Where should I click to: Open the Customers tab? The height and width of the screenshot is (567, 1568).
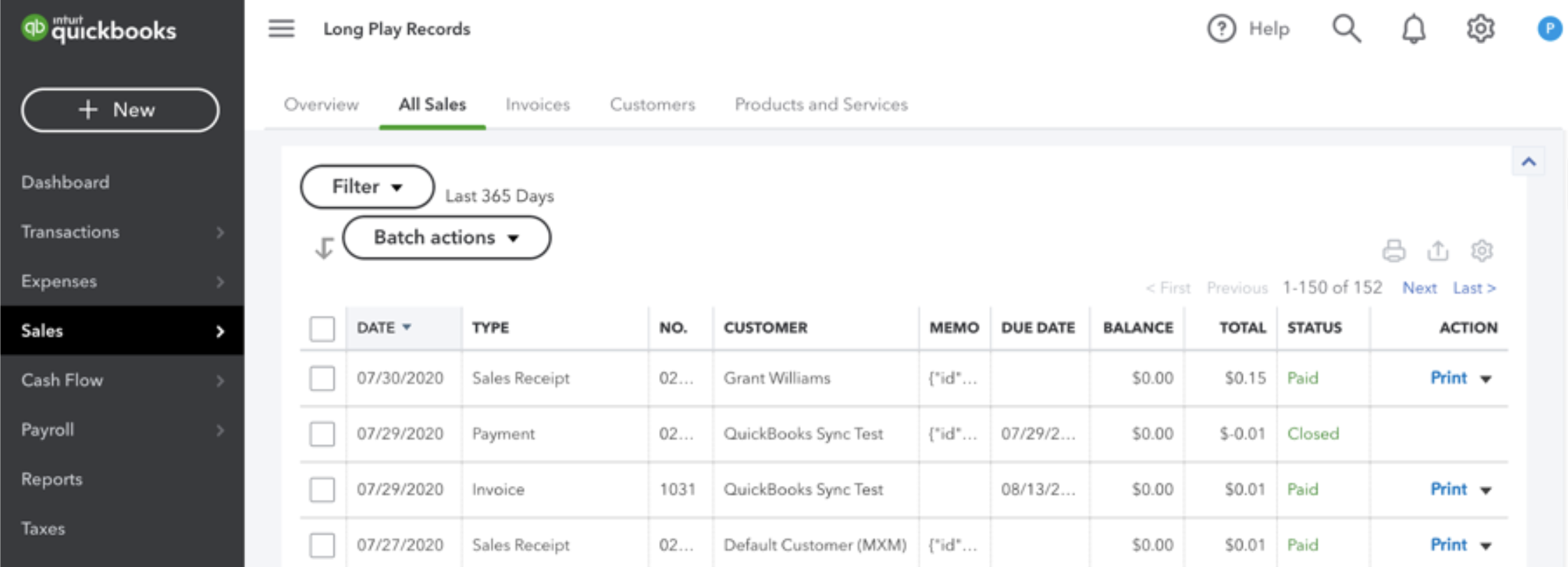652,105
